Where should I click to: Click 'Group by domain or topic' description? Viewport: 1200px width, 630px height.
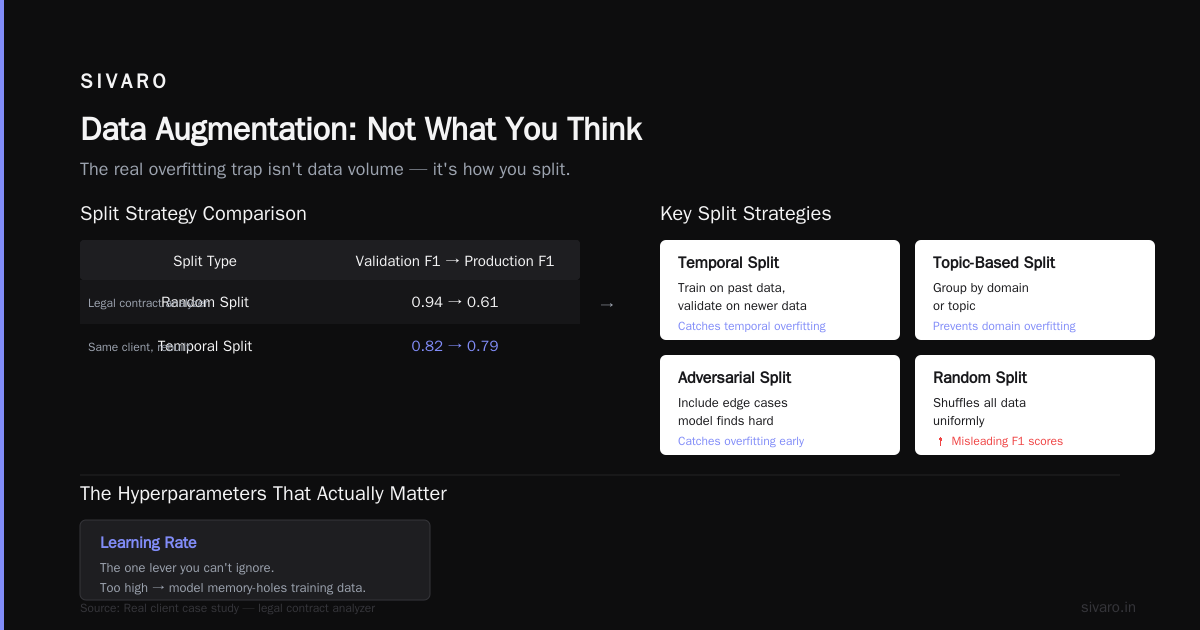pos(981,297)
